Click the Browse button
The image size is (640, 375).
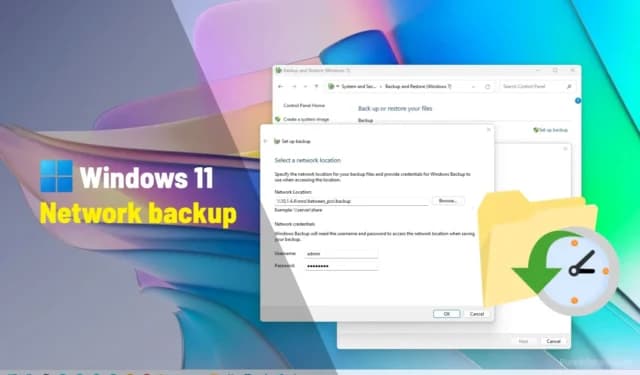448,201
